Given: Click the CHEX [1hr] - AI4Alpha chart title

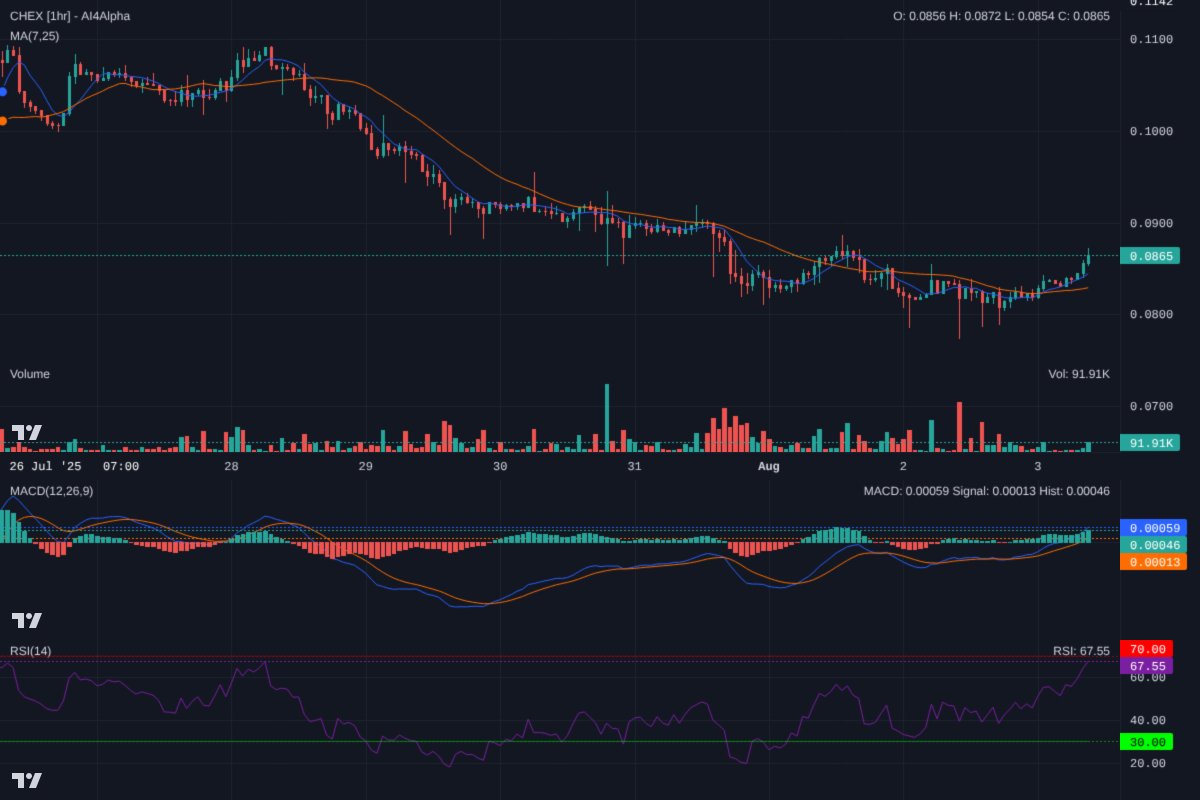Looking at the screenshot, I should (x=70, y=16).
